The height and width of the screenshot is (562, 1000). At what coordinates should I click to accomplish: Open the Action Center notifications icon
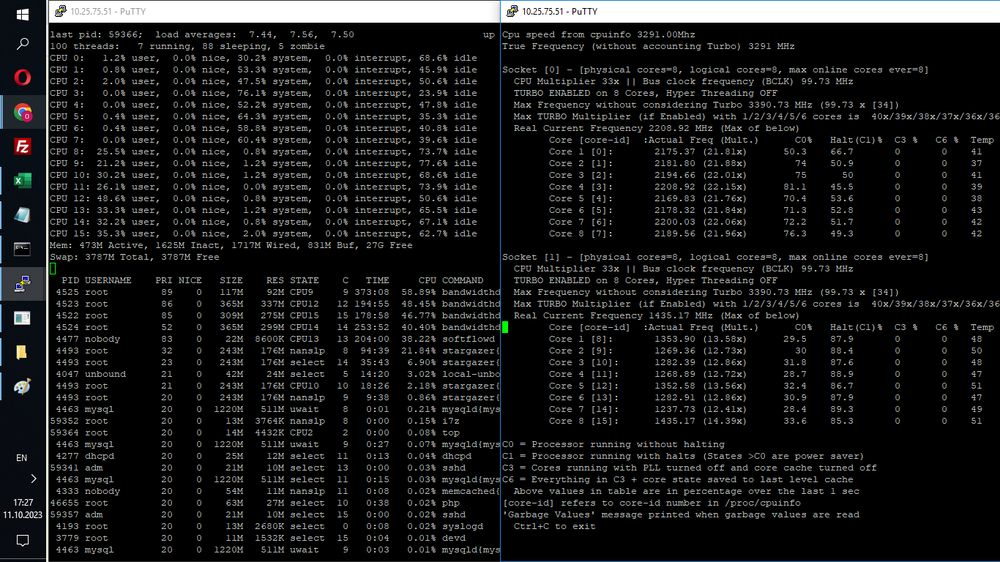click(x=22, y=540)
